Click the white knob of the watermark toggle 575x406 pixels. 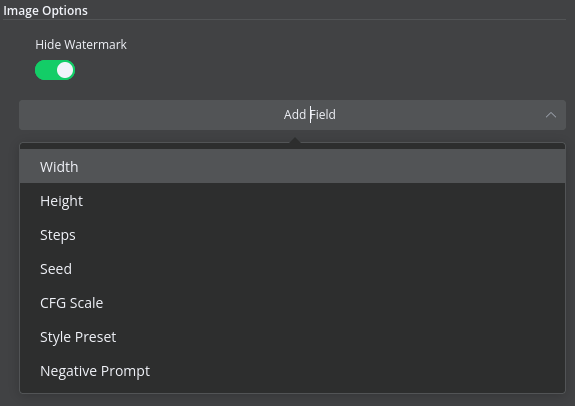point(65,70)
